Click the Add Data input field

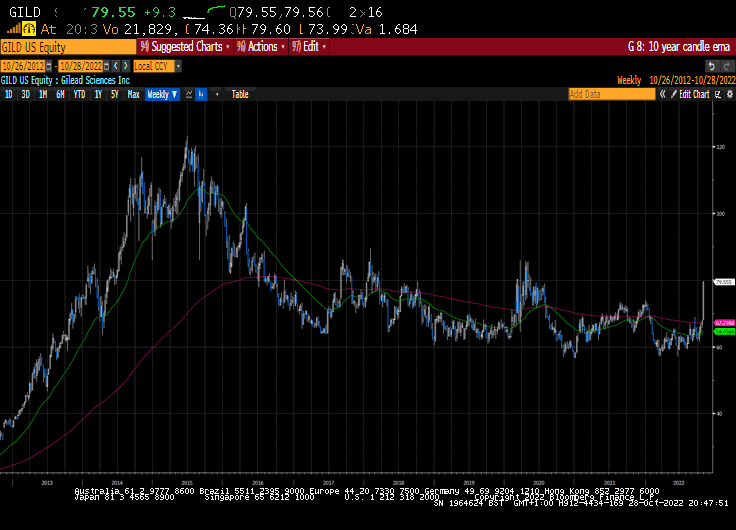[x=612, y=94]
